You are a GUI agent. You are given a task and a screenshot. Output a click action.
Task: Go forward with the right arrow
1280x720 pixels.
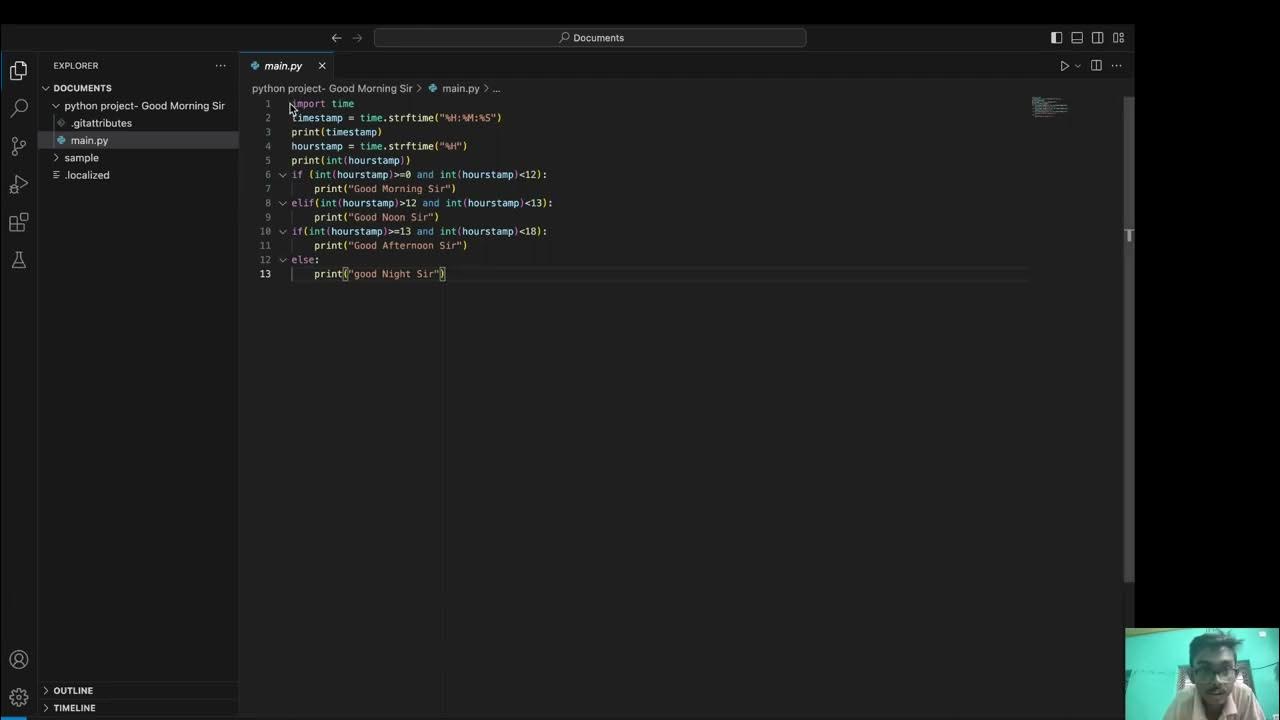[357, 38]
